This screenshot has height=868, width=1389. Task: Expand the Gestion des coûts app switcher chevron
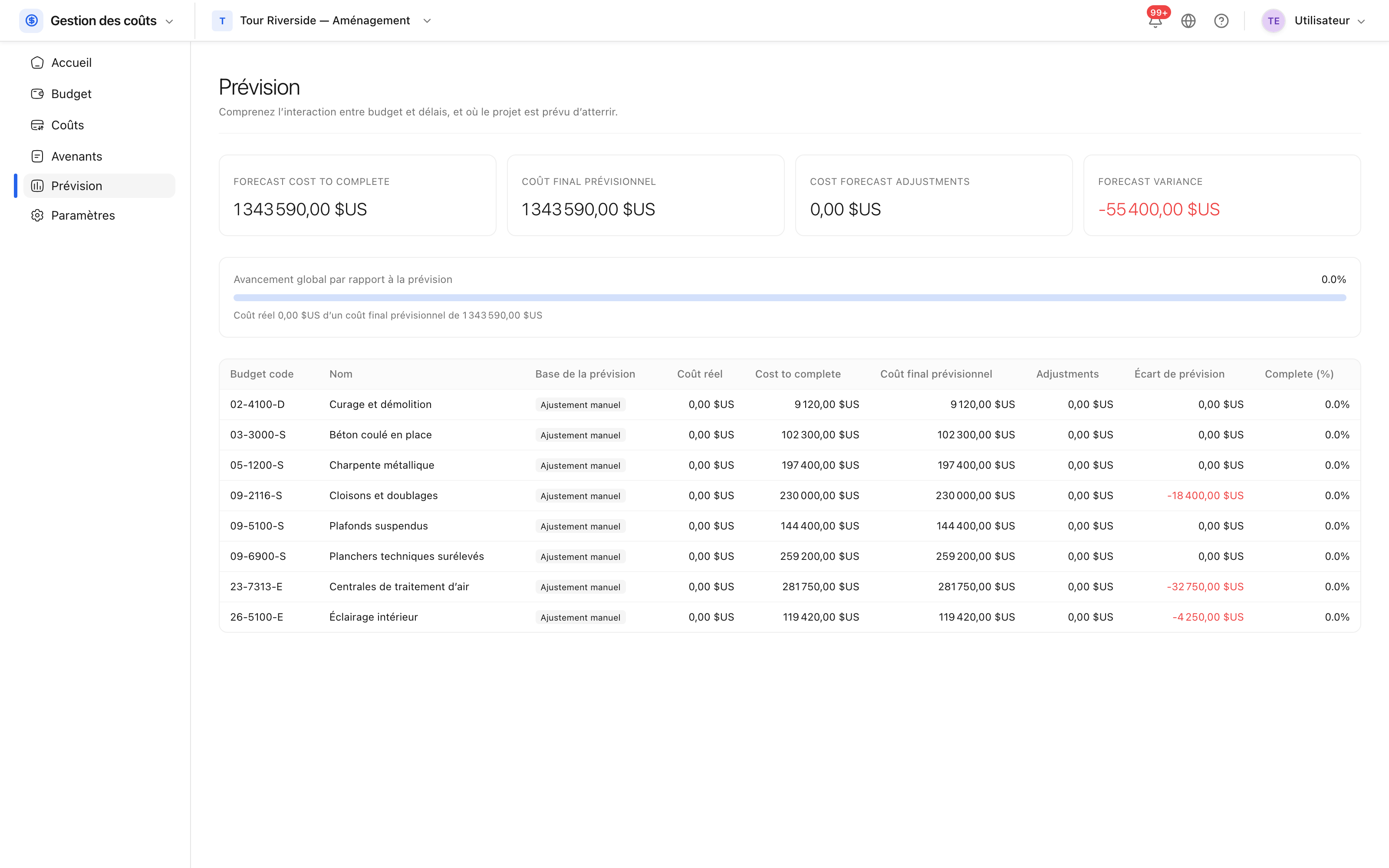pos(169,21)
